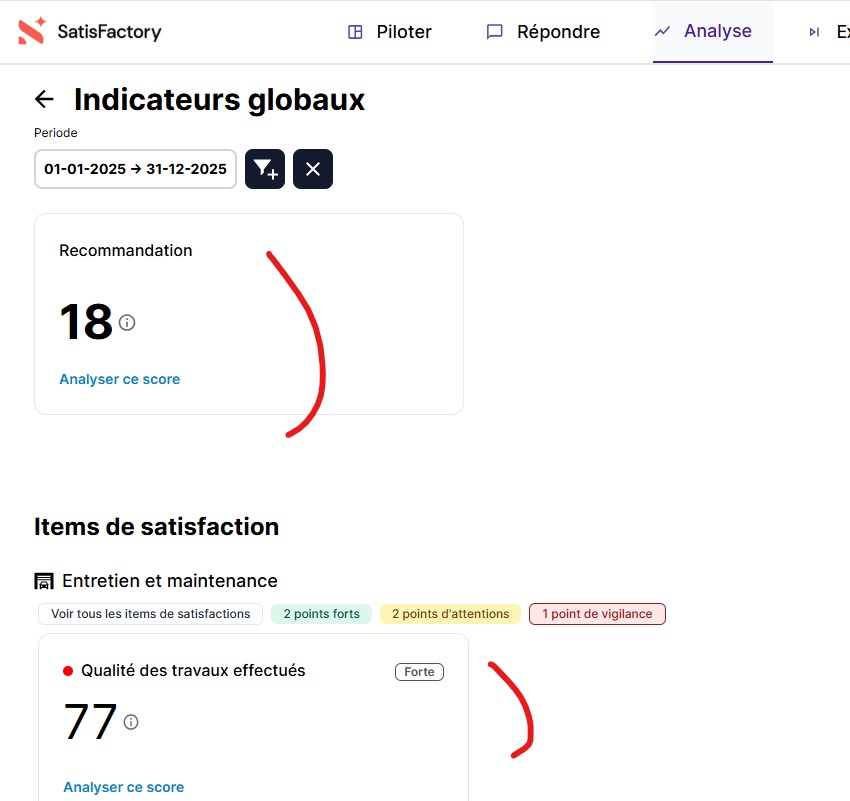Click the Entretien et maintenance building icon
The image size is (850, 801).
pyautogui.click(x=44, y=581)
